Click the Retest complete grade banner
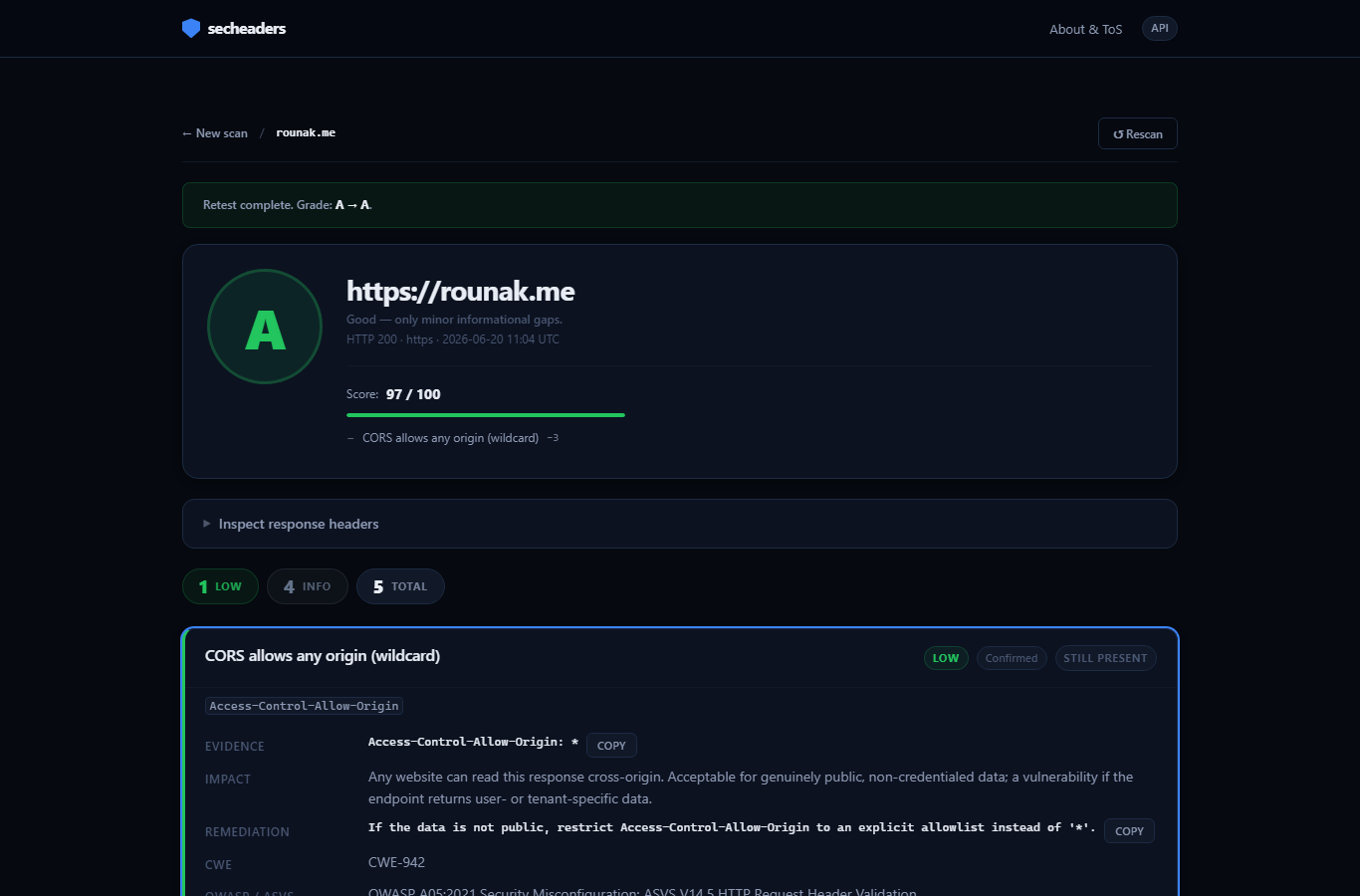The width and height of the screenshot is (1360, 896). 680,205
